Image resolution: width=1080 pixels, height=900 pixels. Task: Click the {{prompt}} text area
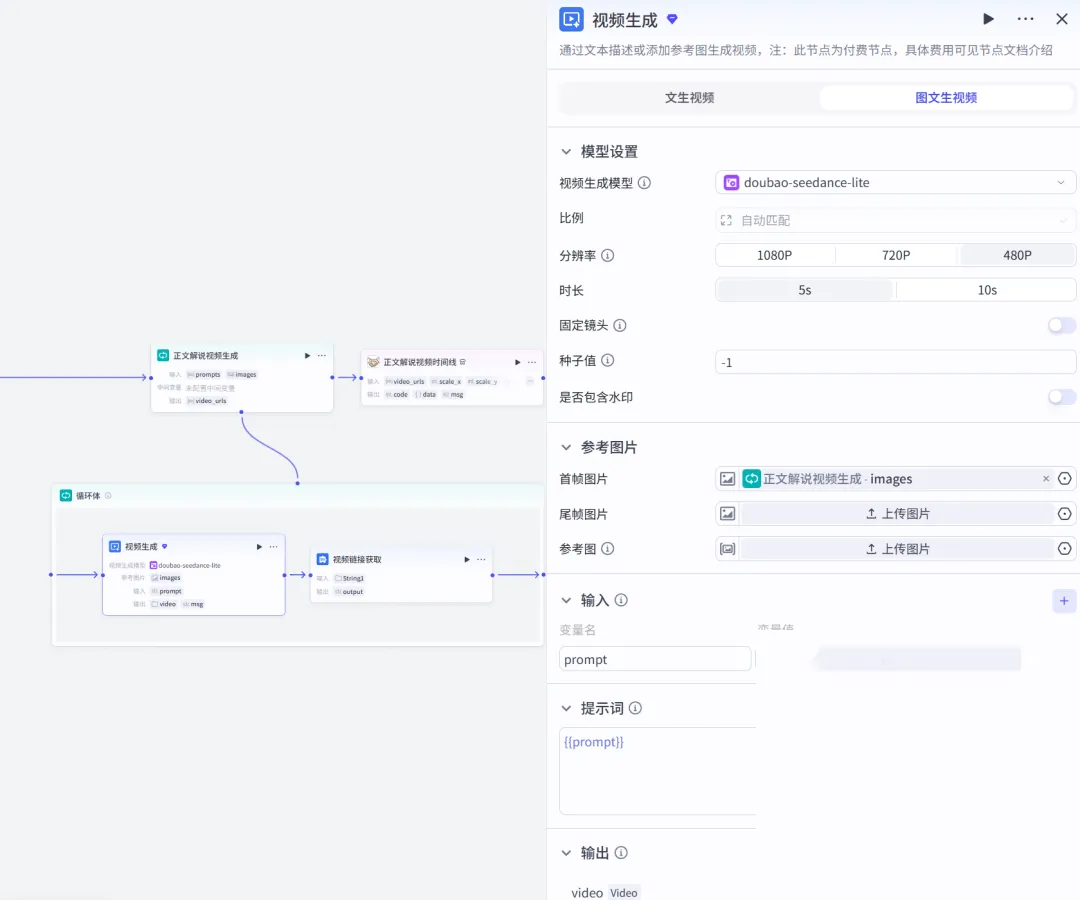coord(657,771)
